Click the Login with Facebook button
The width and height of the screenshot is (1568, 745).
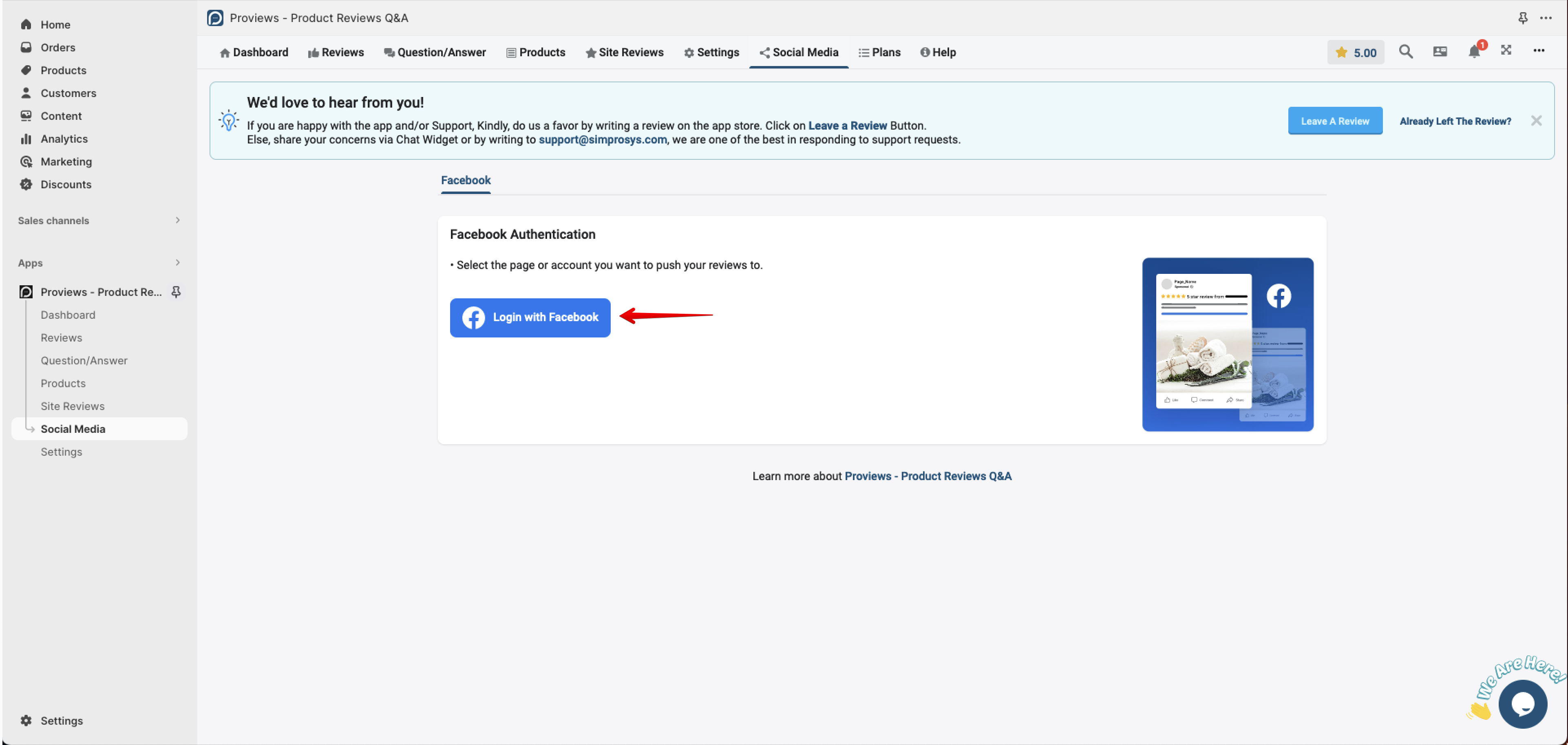coord(530,318)
